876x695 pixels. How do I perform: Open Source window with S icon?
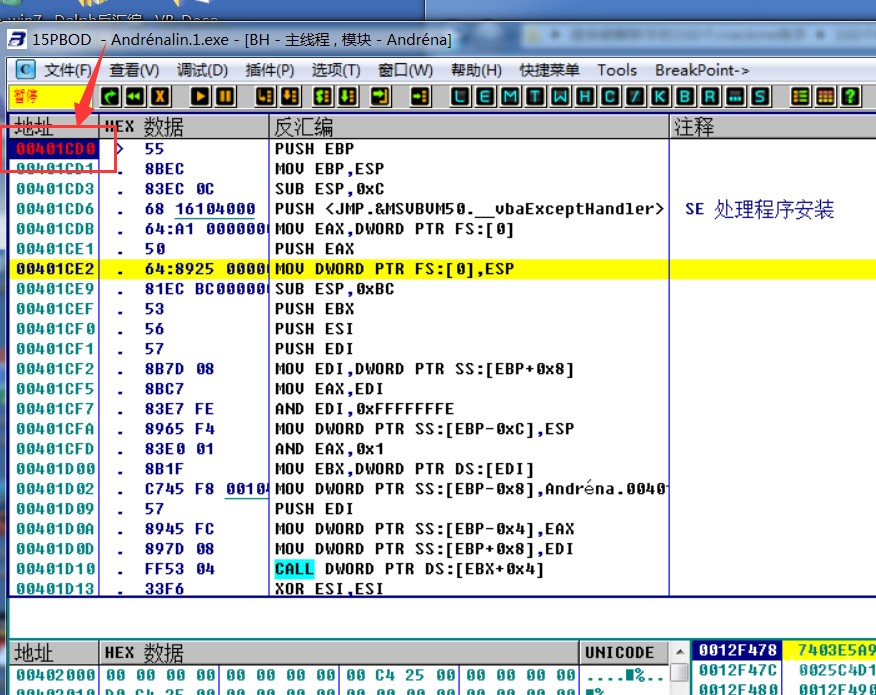(760, 97)
